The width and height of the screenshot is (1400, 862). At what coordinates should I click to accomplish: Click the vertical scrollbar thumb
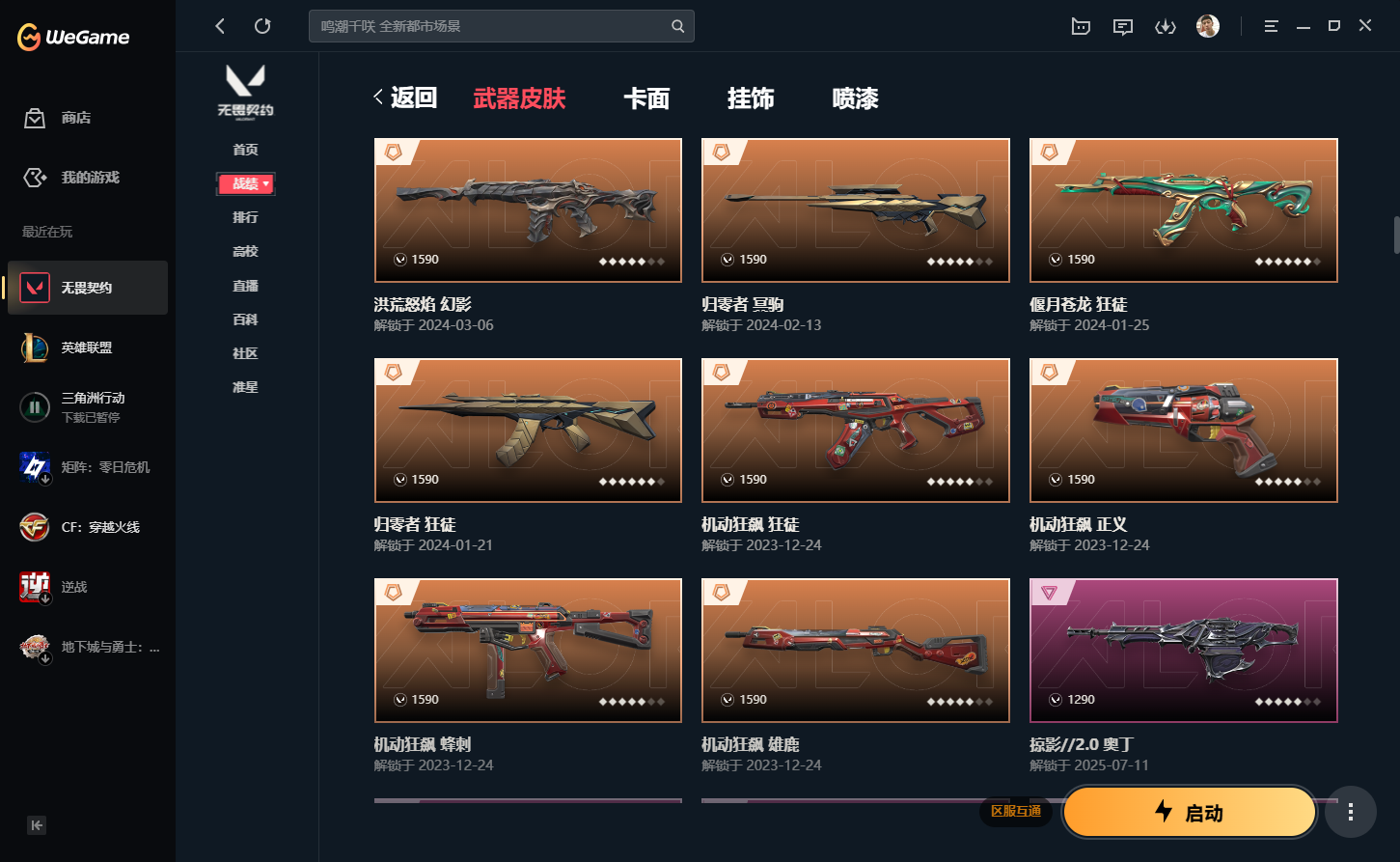click(1395, 235)
